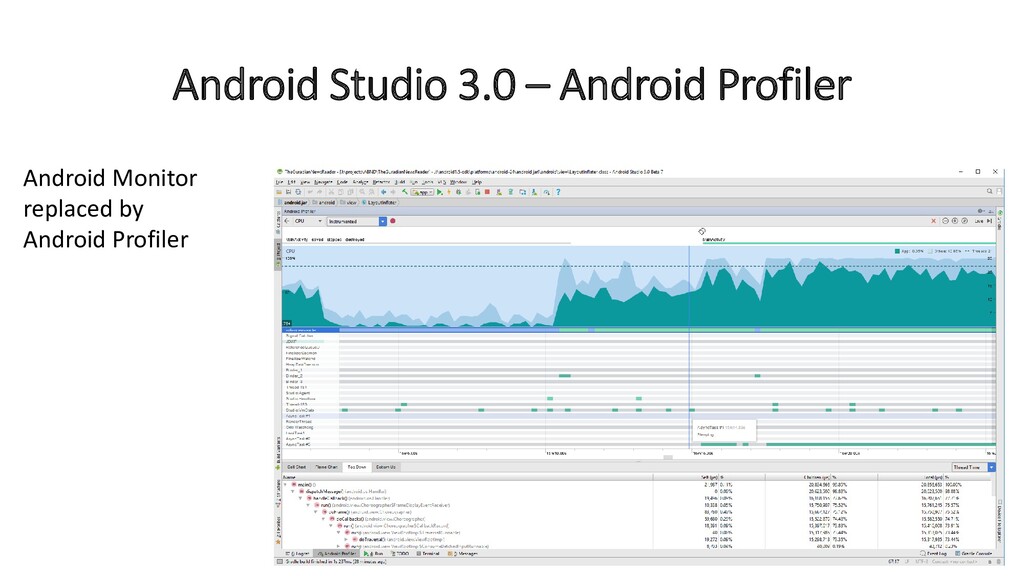This screenshot has height=576, width=1024.
Task: Click the profiler back arrow beside CPU
Action: 287,221
